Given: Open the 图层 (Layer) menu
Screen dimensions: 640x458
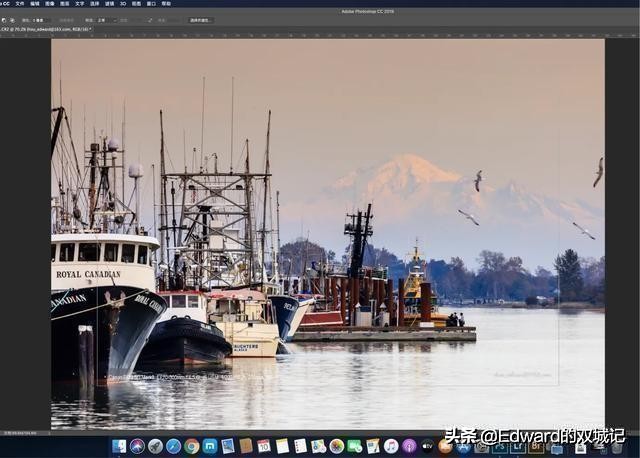Looking at the screenshot, I should (65, 4).
